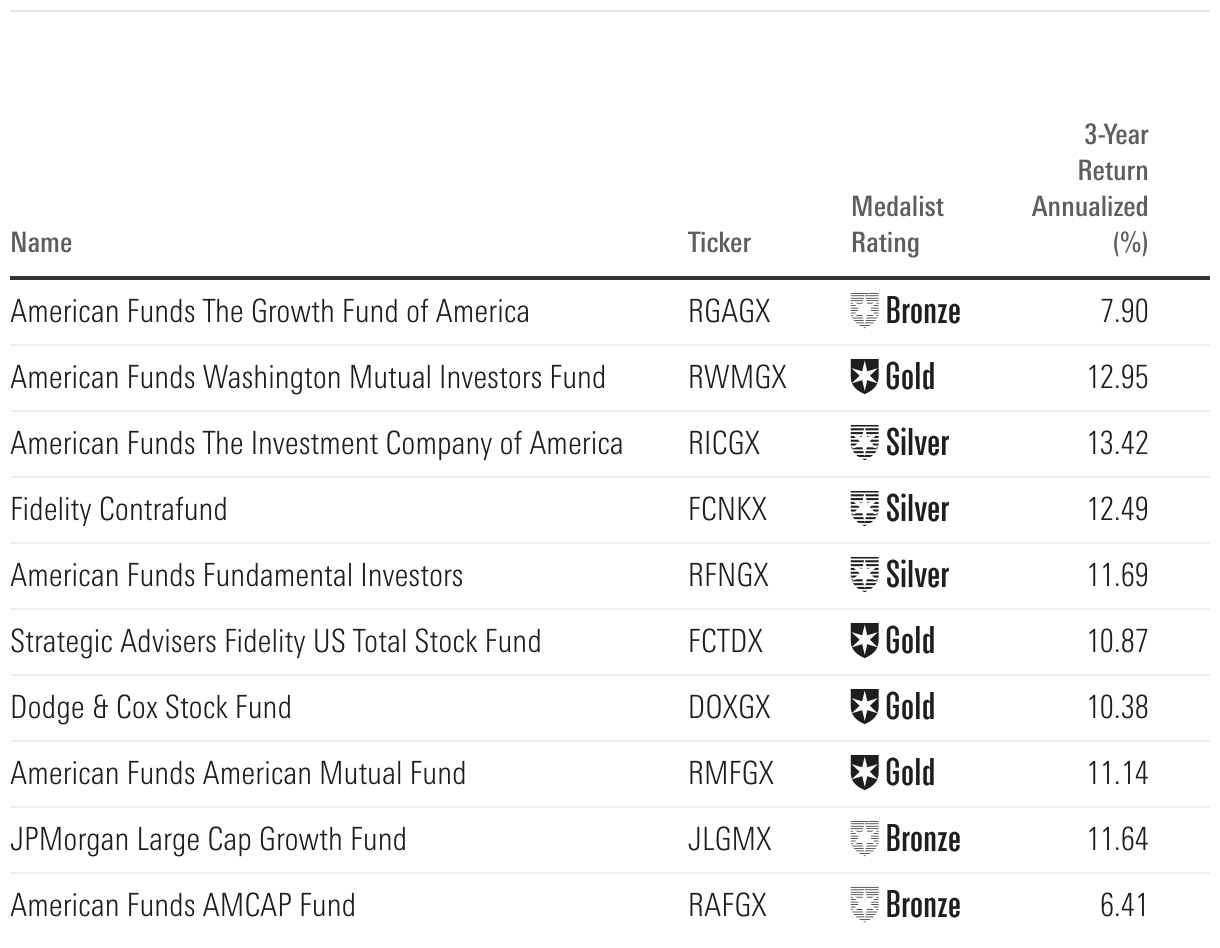
Task: Sort by 3-Year Return Annualized header
Action: click(1091, 188)
